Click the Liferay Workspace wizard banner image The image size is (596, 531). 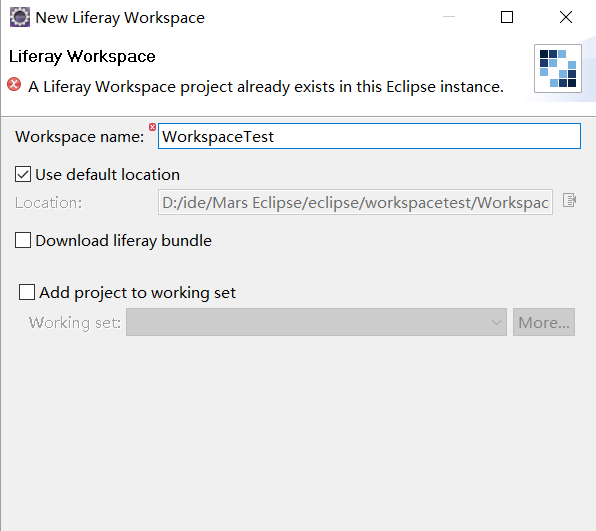(558, 68)
